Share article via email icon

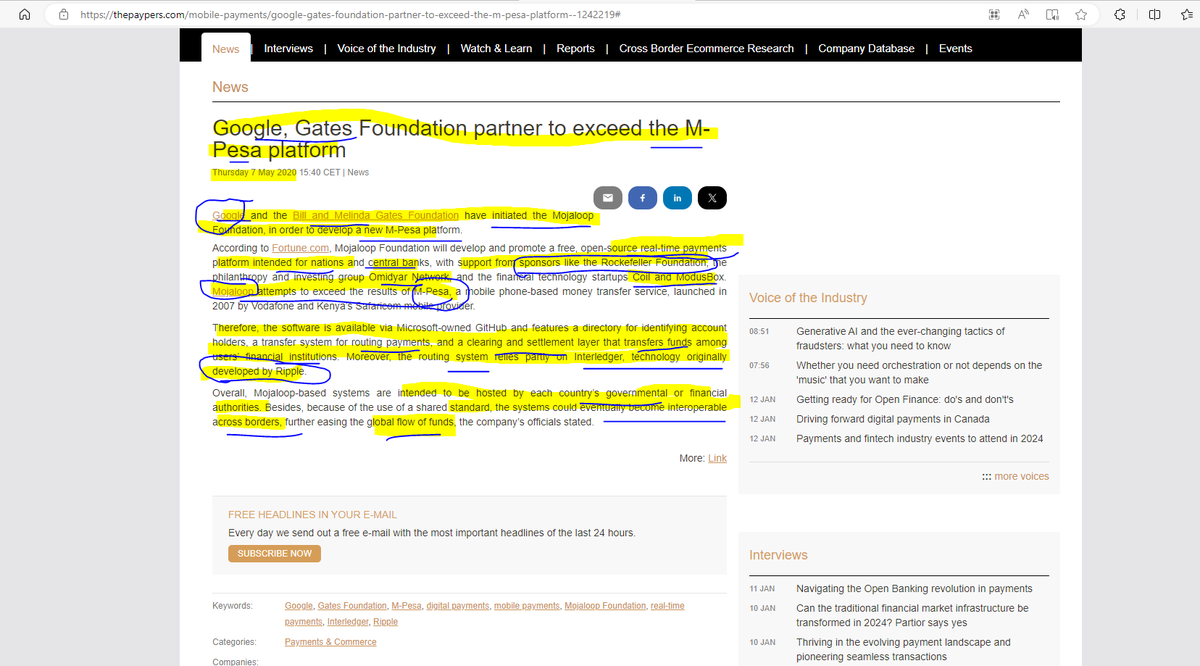607,198
